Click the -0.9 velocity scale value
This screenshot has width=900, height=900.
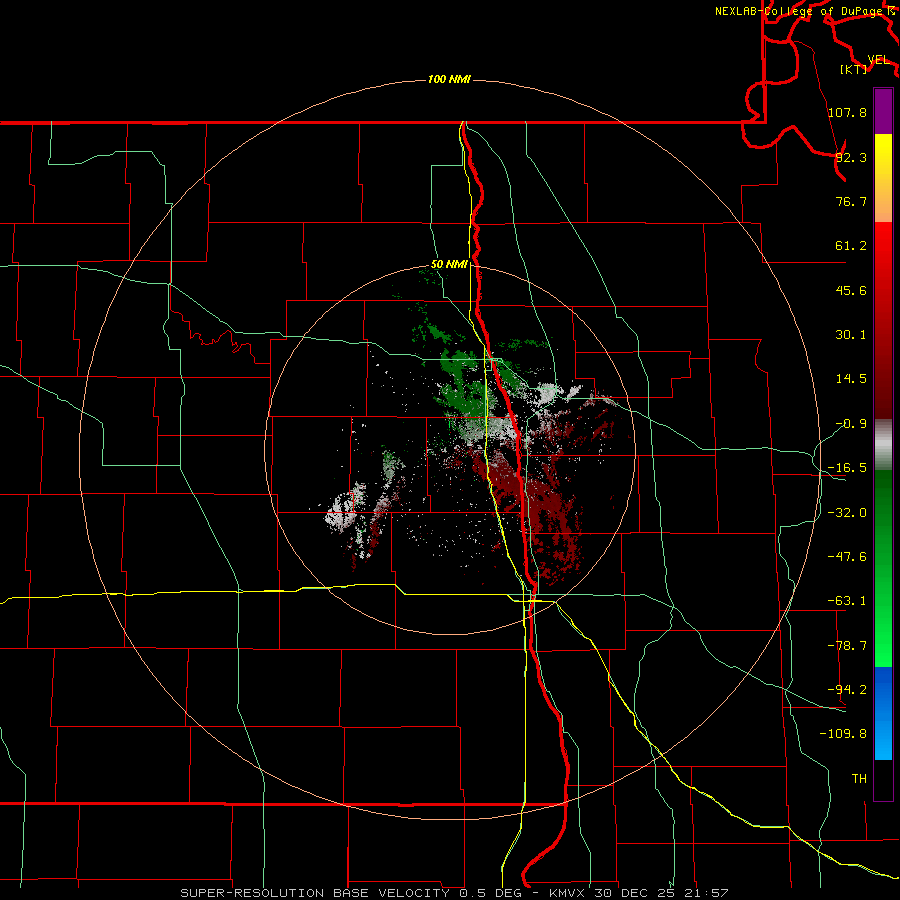coord(851,424)
